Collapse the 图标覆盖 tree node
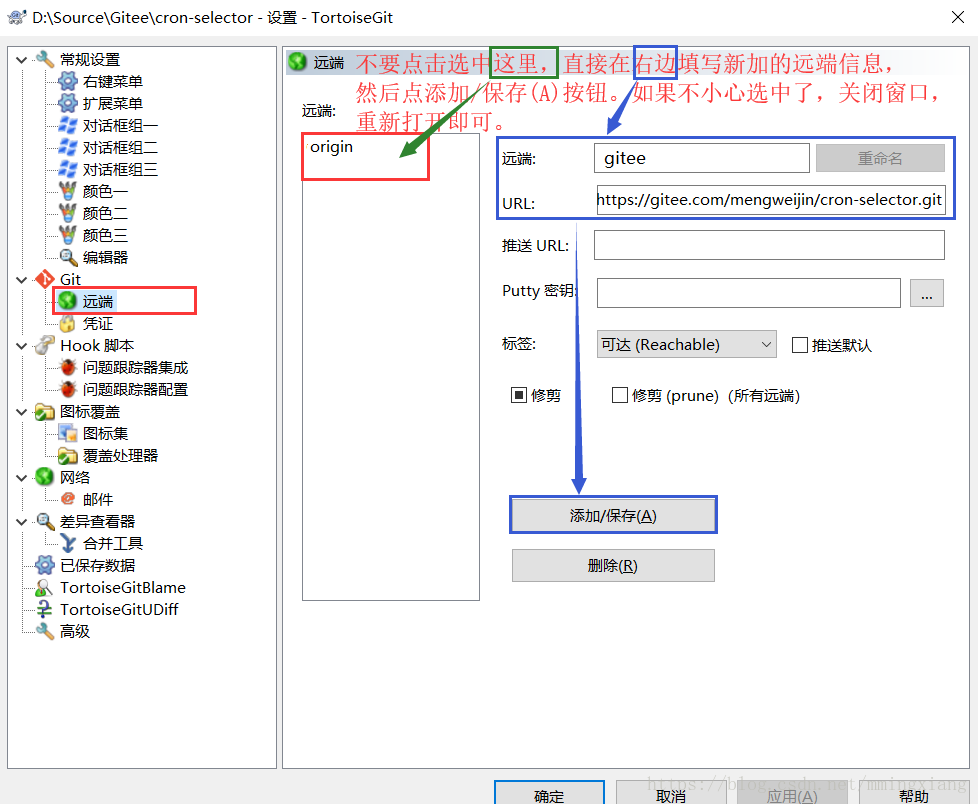Image resolution: width=978 pixels, height=804 pixels. 21,412
